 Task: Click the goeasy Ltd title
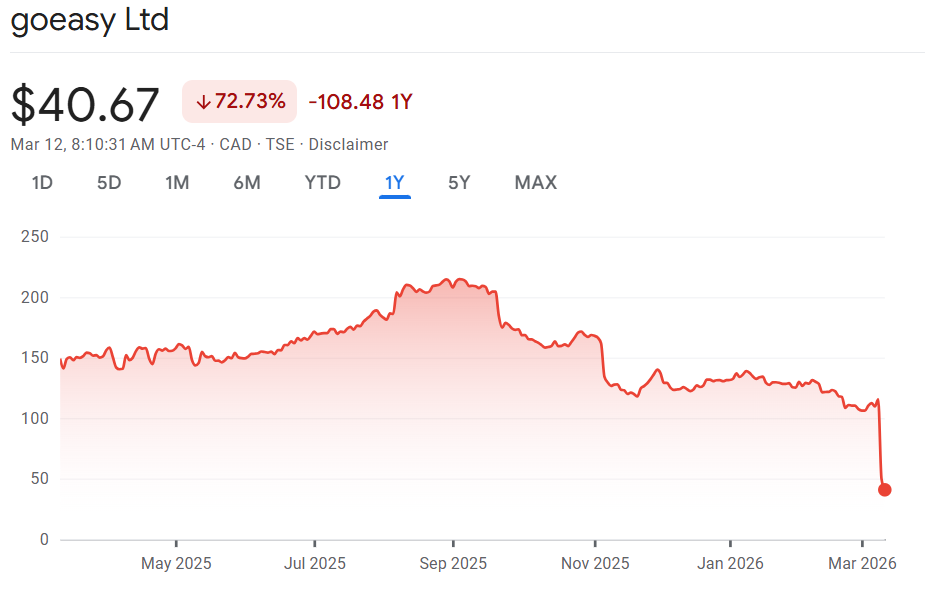[90, 21]
